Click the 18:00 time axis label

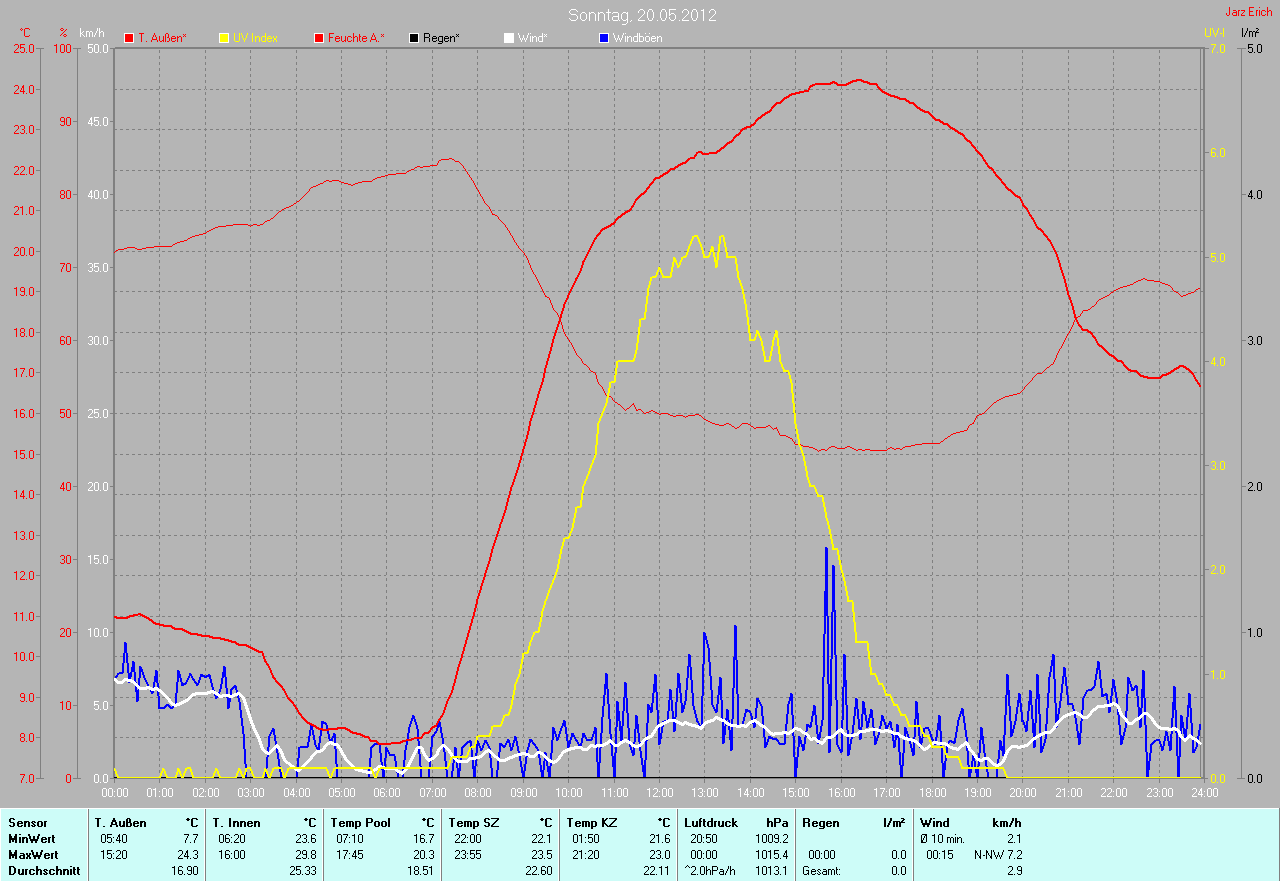pyautogui.click(x=932, y=793)
